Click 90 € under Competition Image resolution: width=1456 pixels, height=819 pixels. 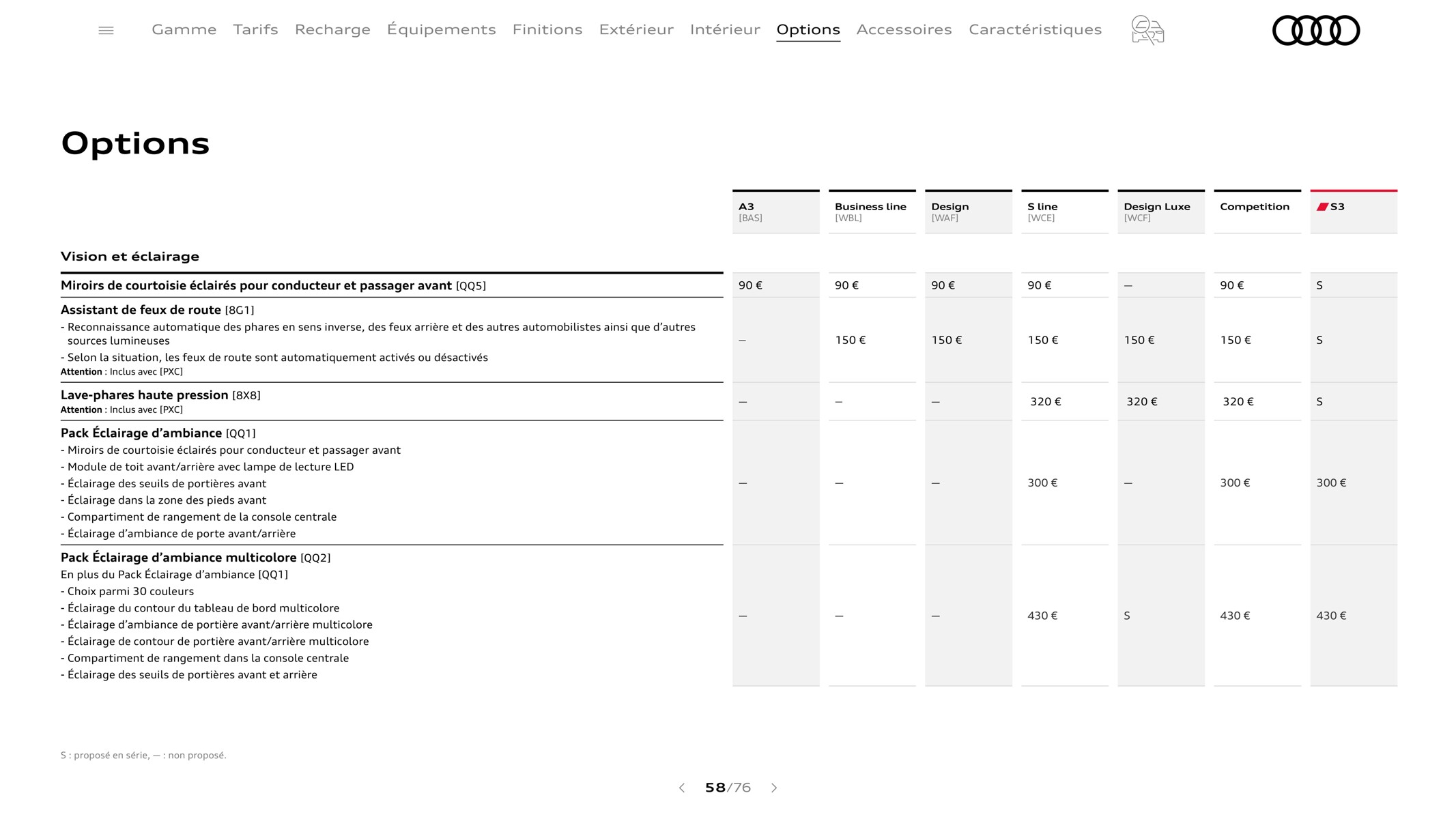[1232, 285]
